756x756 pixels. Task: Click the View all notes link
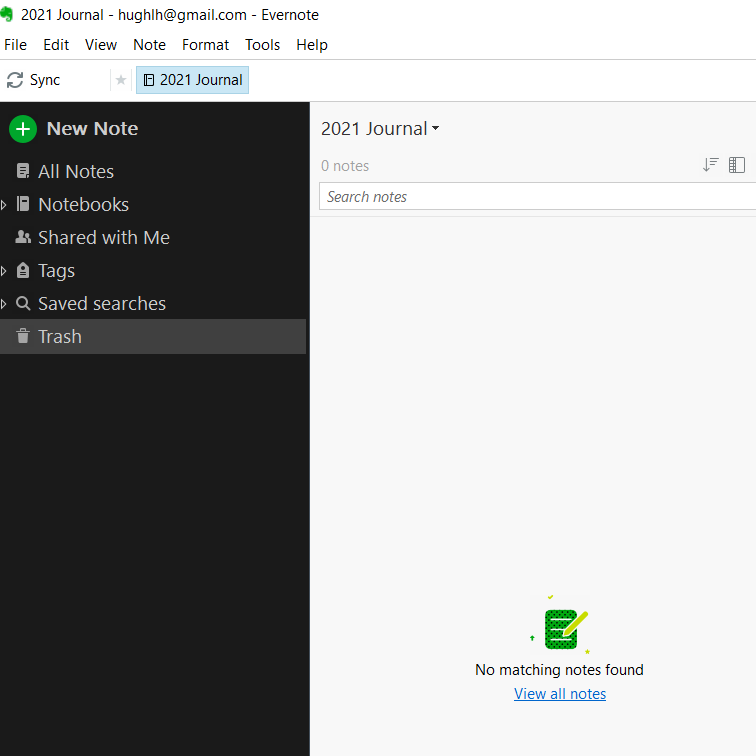[560, 694]
